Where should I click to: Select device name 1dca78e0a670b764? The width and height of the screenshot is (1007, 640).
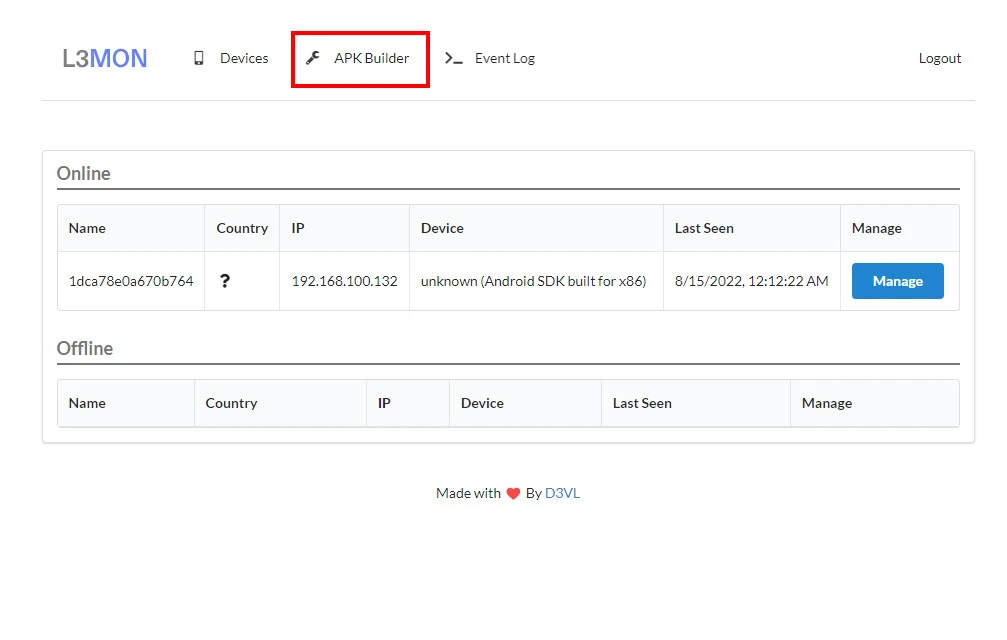click(x=131, y=281)
